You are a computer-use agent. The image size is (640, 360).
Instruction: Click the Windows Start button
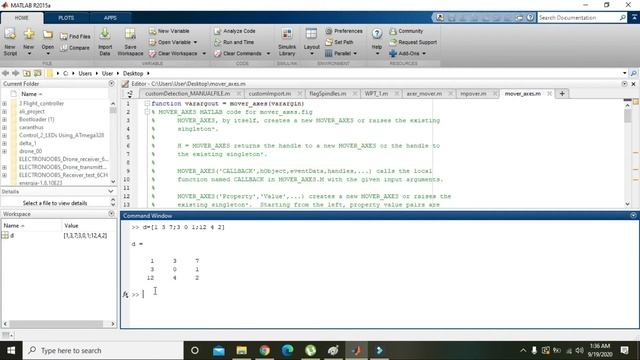(11, 351)
